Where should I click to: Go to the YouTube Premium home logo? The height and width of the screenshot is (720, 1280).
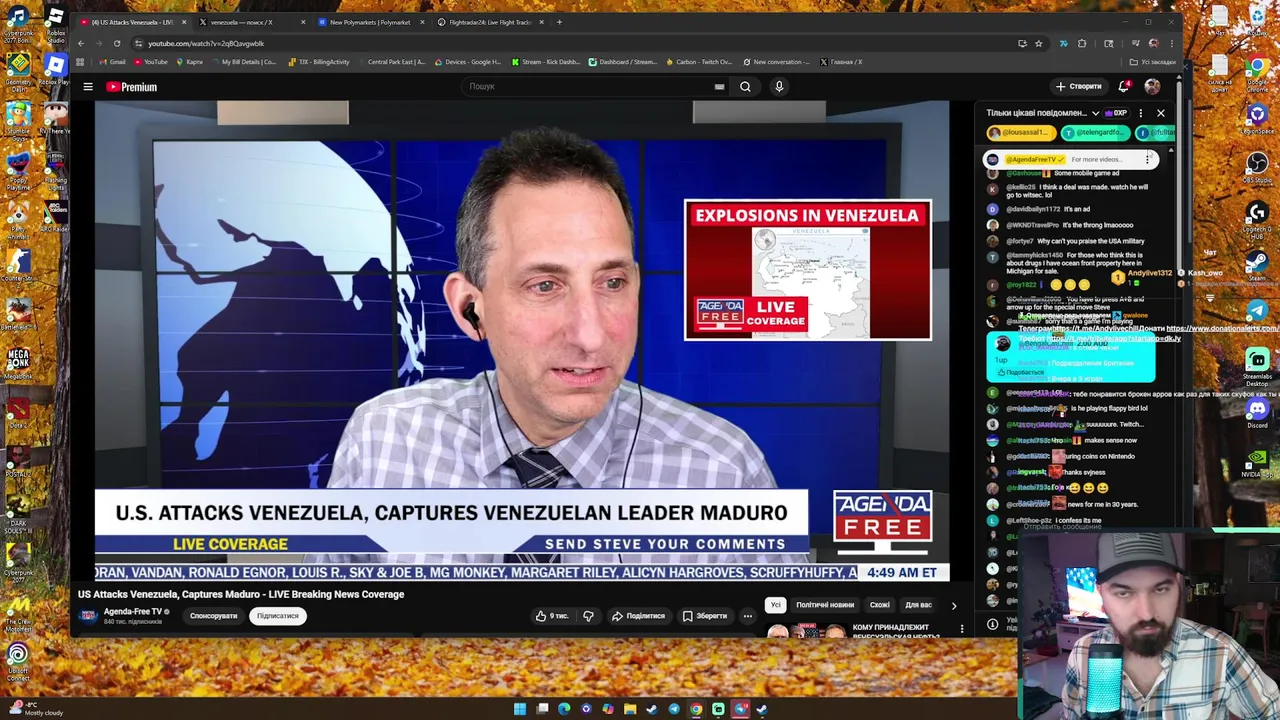[x=132, y=87]
